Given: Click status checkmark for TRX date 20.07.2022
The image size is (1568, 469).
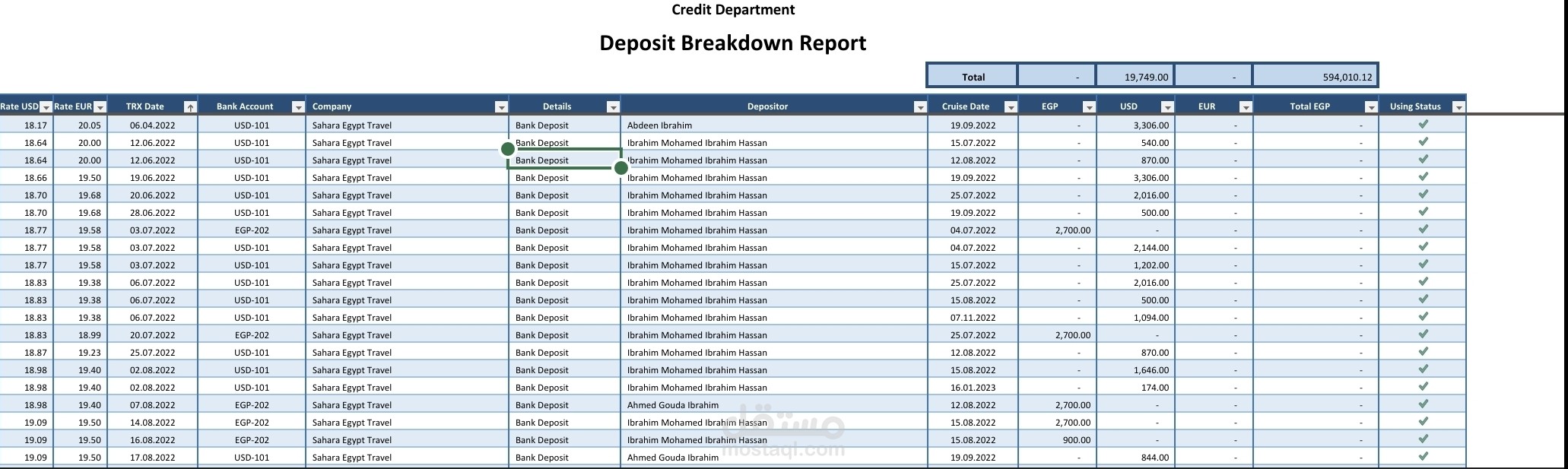Looking at the screenshot, I should coord(1423,334).
